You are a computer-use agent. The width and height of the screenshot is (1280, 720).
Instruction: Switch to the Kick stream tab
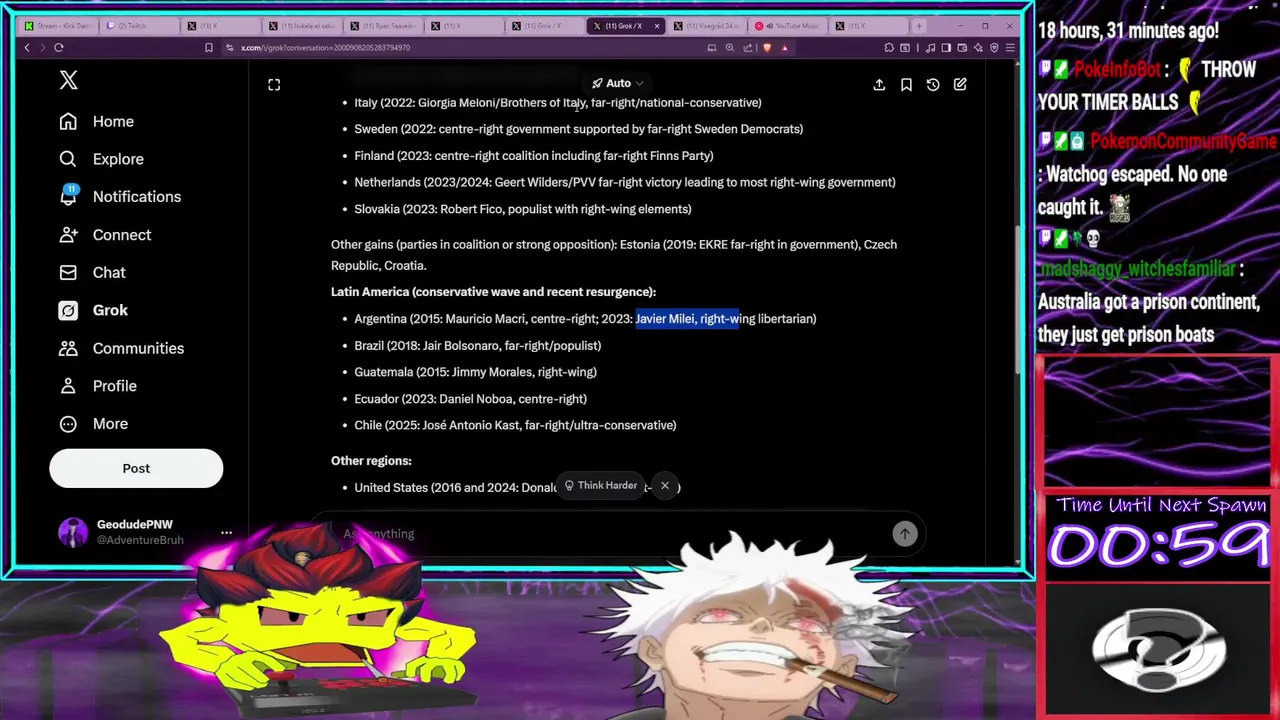[x=57, y=26]
